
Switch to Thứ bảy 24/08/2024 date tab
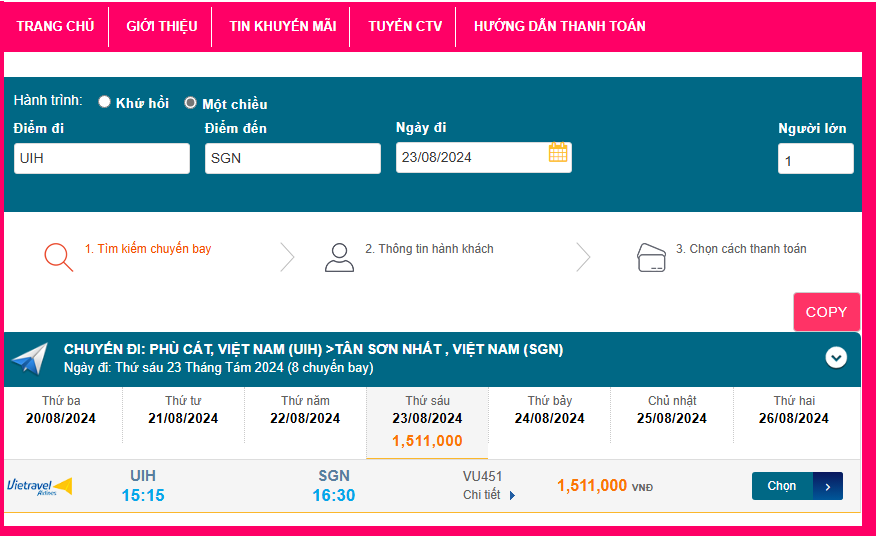coord(549,410)
